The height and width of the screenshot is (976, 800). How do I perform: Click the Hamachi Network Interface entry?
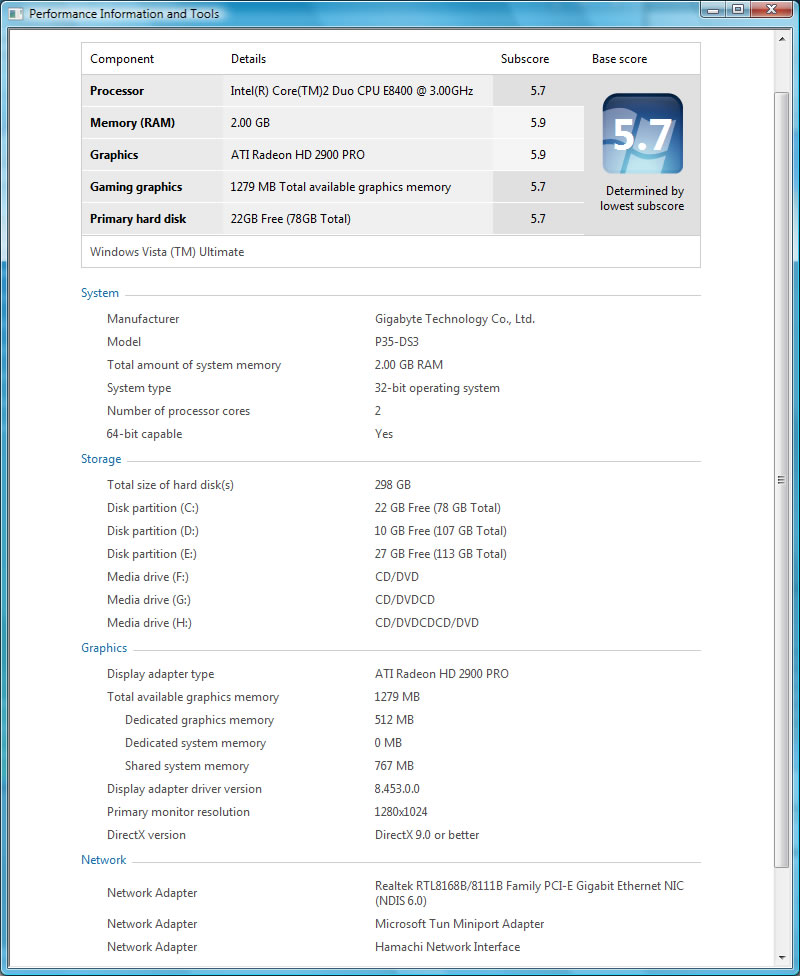tap(447, 947)
